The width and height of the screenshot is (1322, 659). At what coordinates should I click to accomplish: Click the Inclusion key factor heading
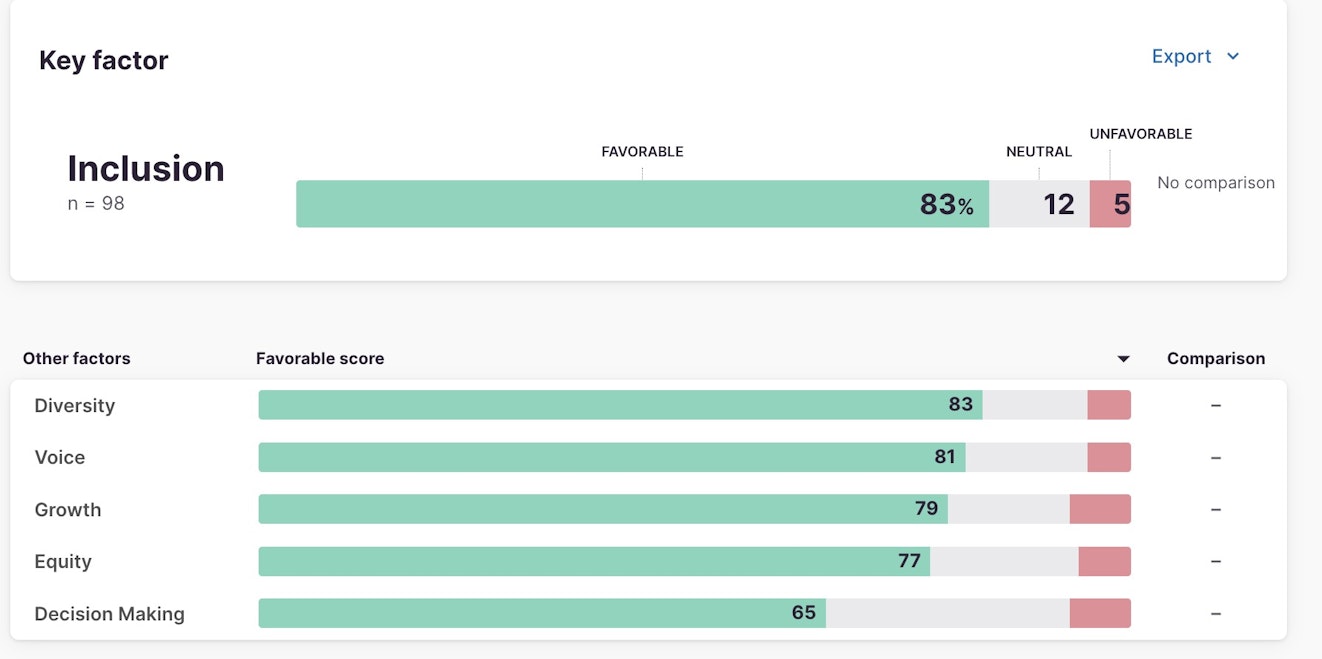(x=146, y=169)
